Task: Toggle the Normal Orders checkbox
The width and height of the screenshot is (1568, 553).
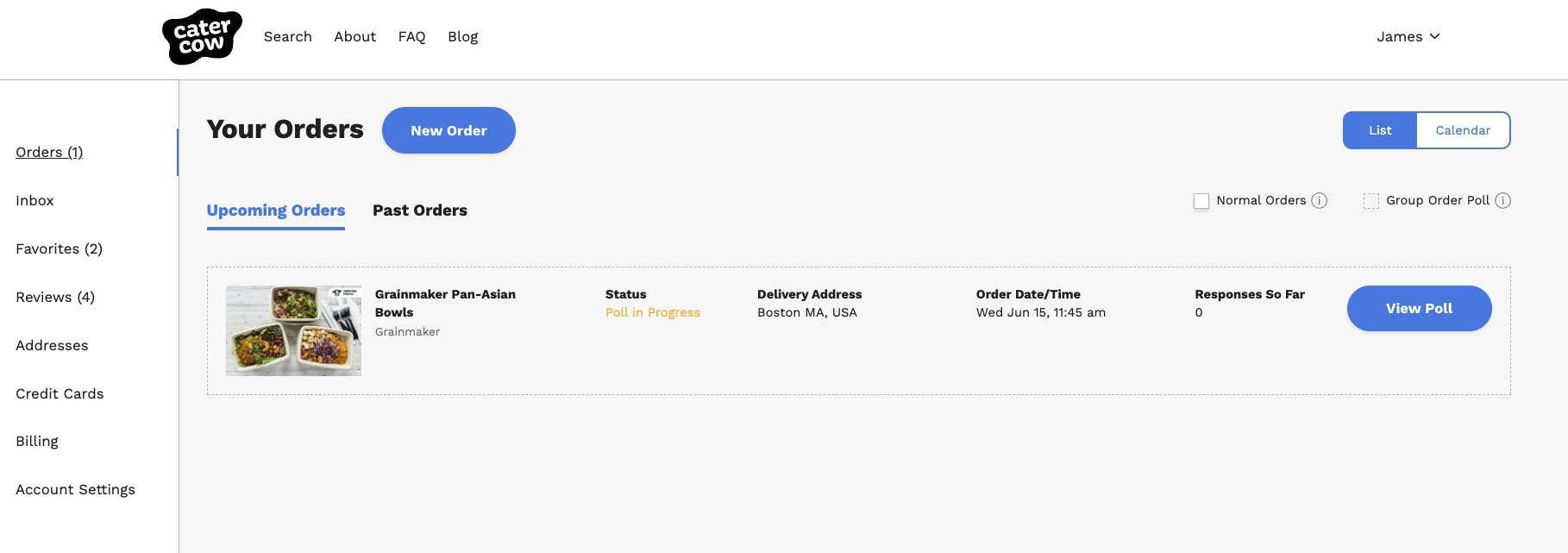Action: coord(1201,201)
